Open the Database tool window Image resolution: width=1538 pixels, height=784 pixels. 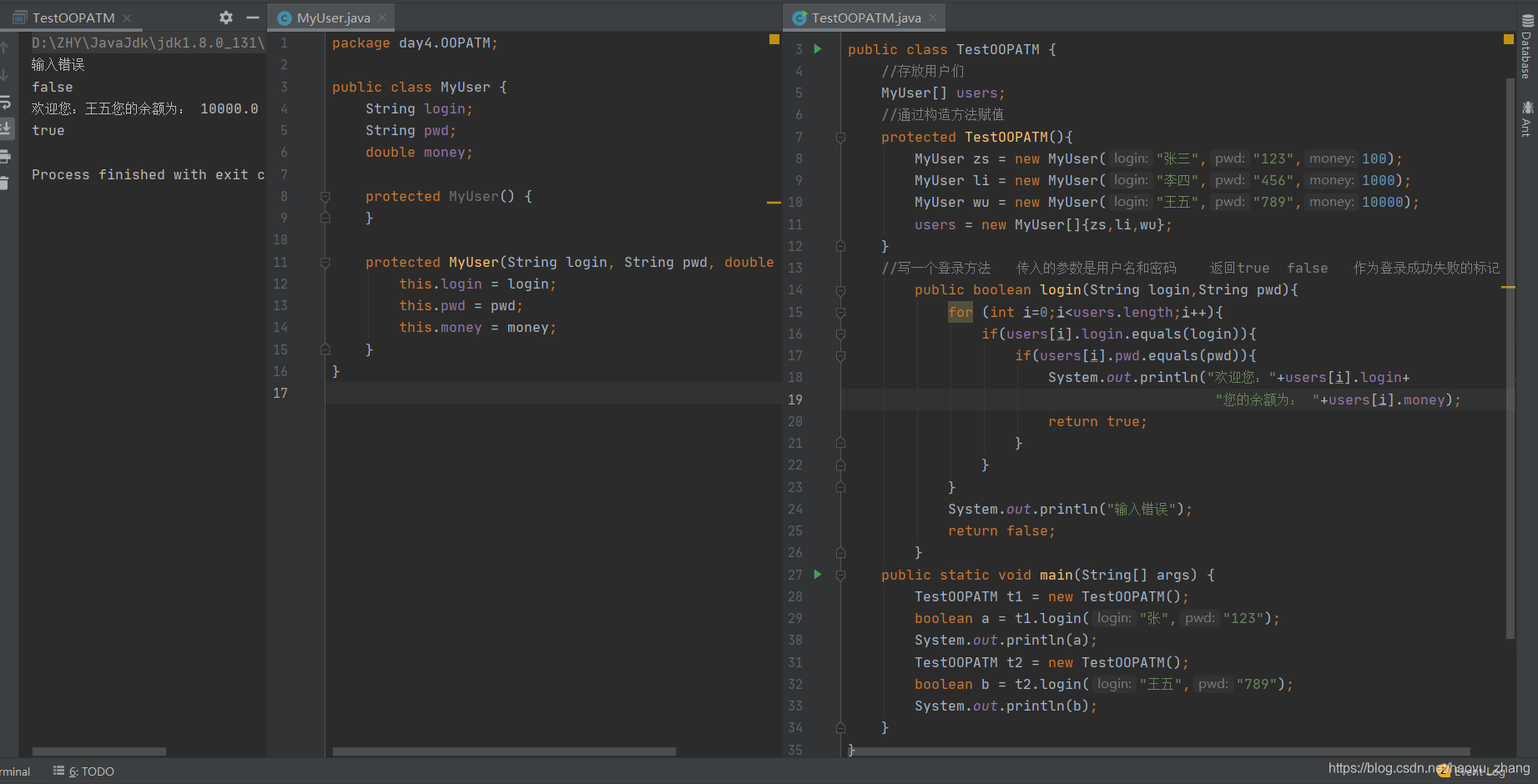1527,47
